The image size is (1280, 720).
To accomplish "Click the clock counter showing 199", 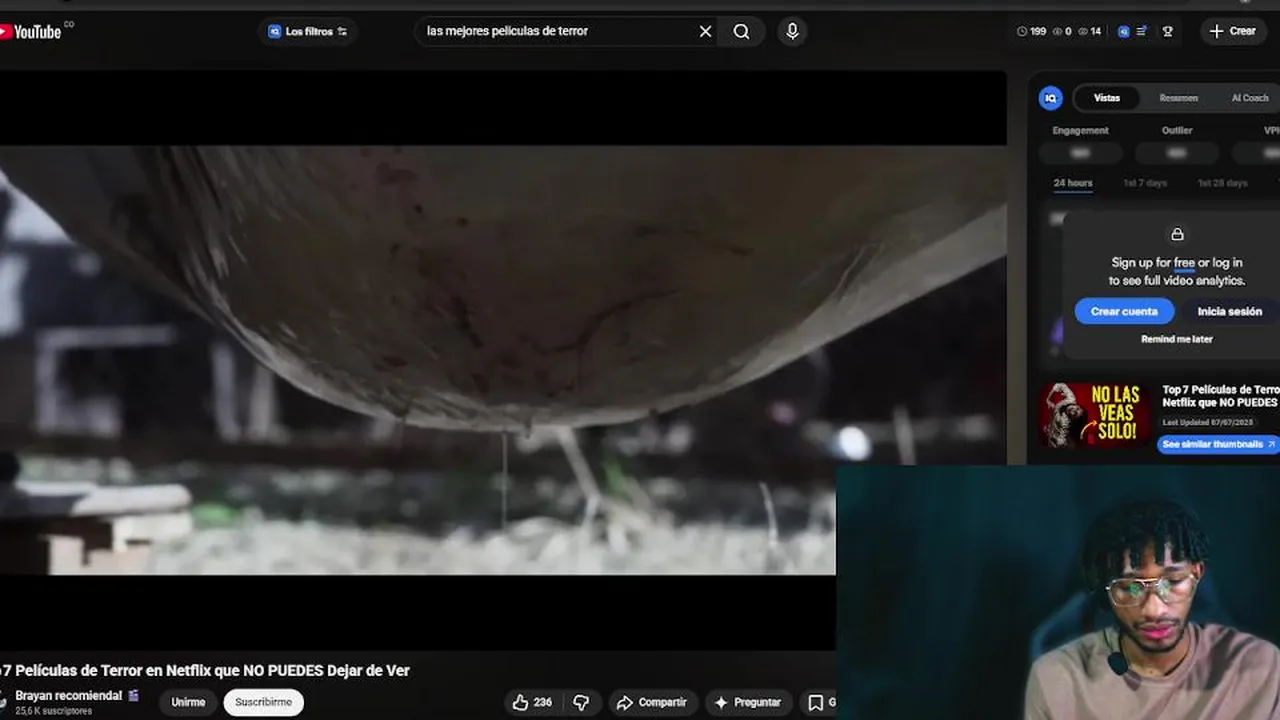I will (x=1031, y=31).
